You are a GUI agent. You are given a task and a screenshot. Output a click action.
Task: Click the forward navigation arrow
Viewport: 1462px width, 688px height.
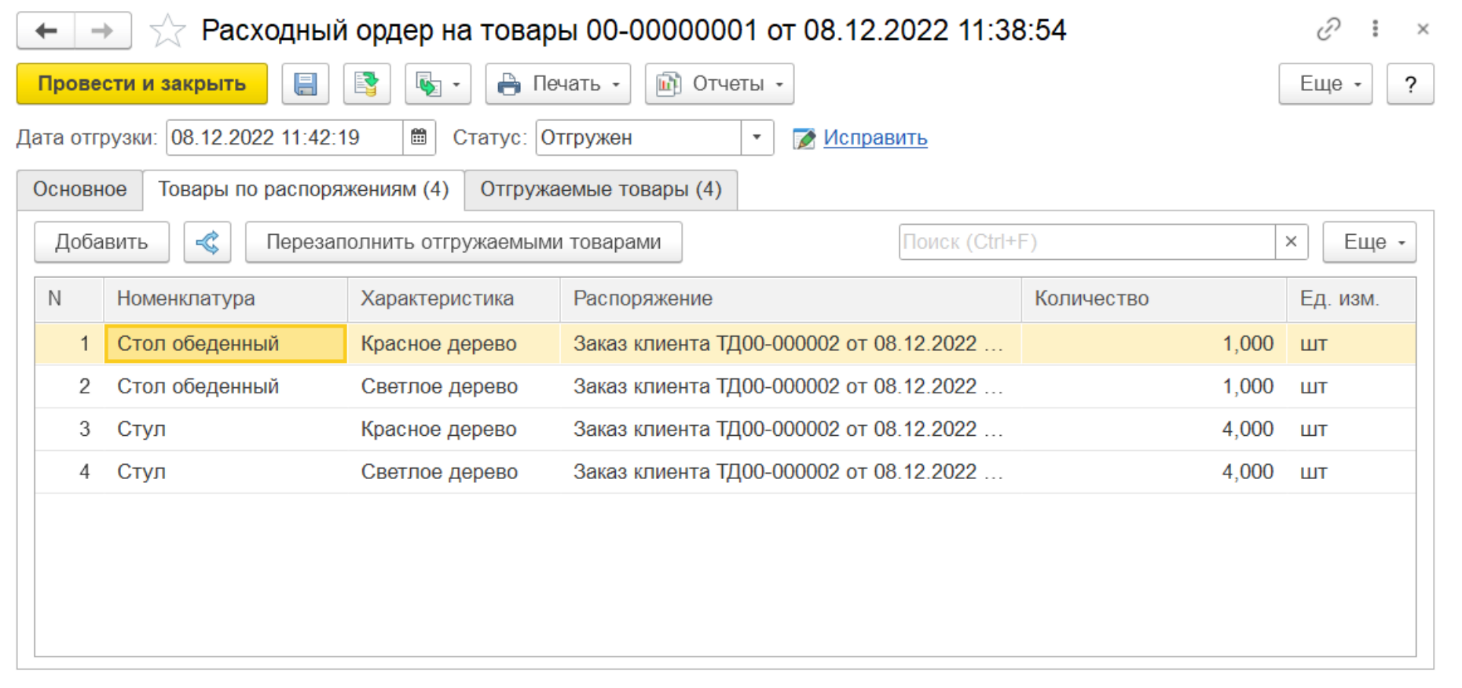click(x=102, y=31)
